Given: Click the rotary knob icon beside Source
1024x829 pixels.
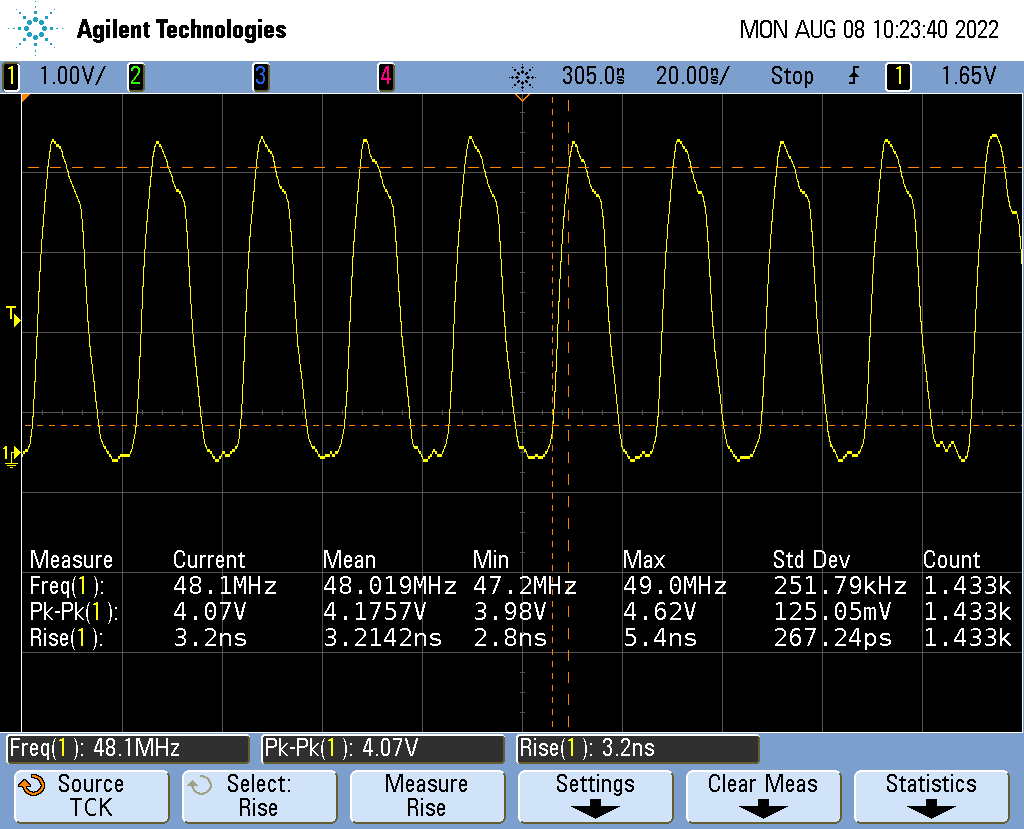Looking at the screenshot, I should pos(32,785).
